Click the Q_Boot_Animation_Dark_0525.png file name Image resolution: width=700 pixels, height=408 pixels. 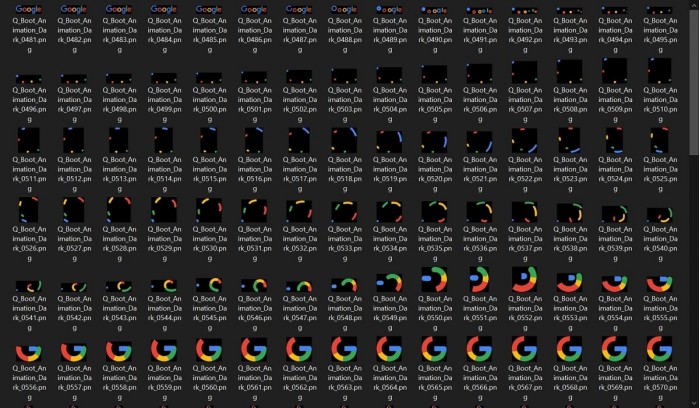(x=660, y=174)
